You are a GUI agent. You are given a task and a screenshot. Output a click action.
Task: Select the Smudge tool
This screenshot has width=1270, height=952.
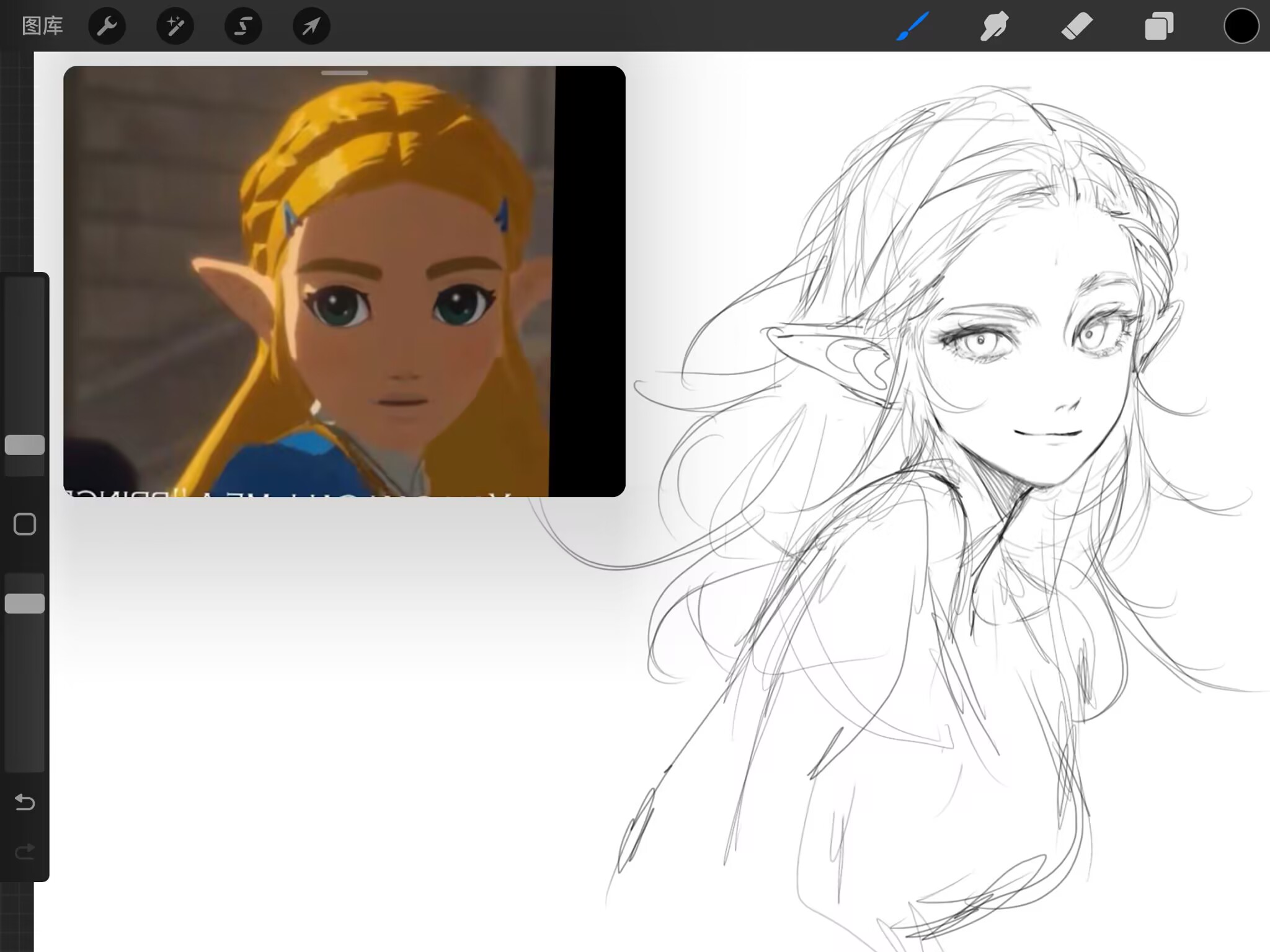point(994,27)
